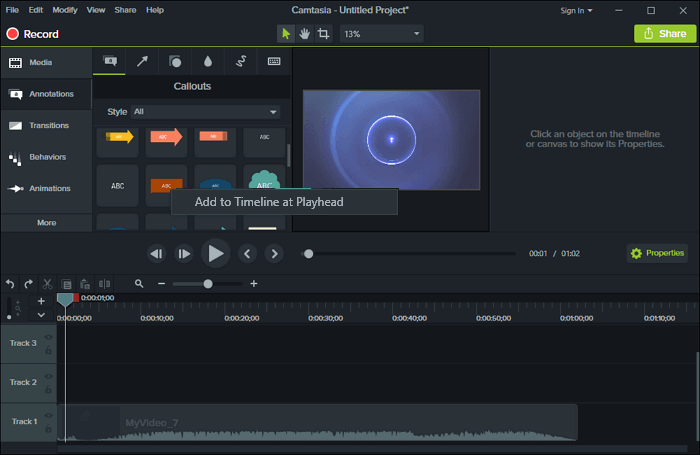Select the arrow Edit mode tool
700x455 pixels.
point(286,34)
